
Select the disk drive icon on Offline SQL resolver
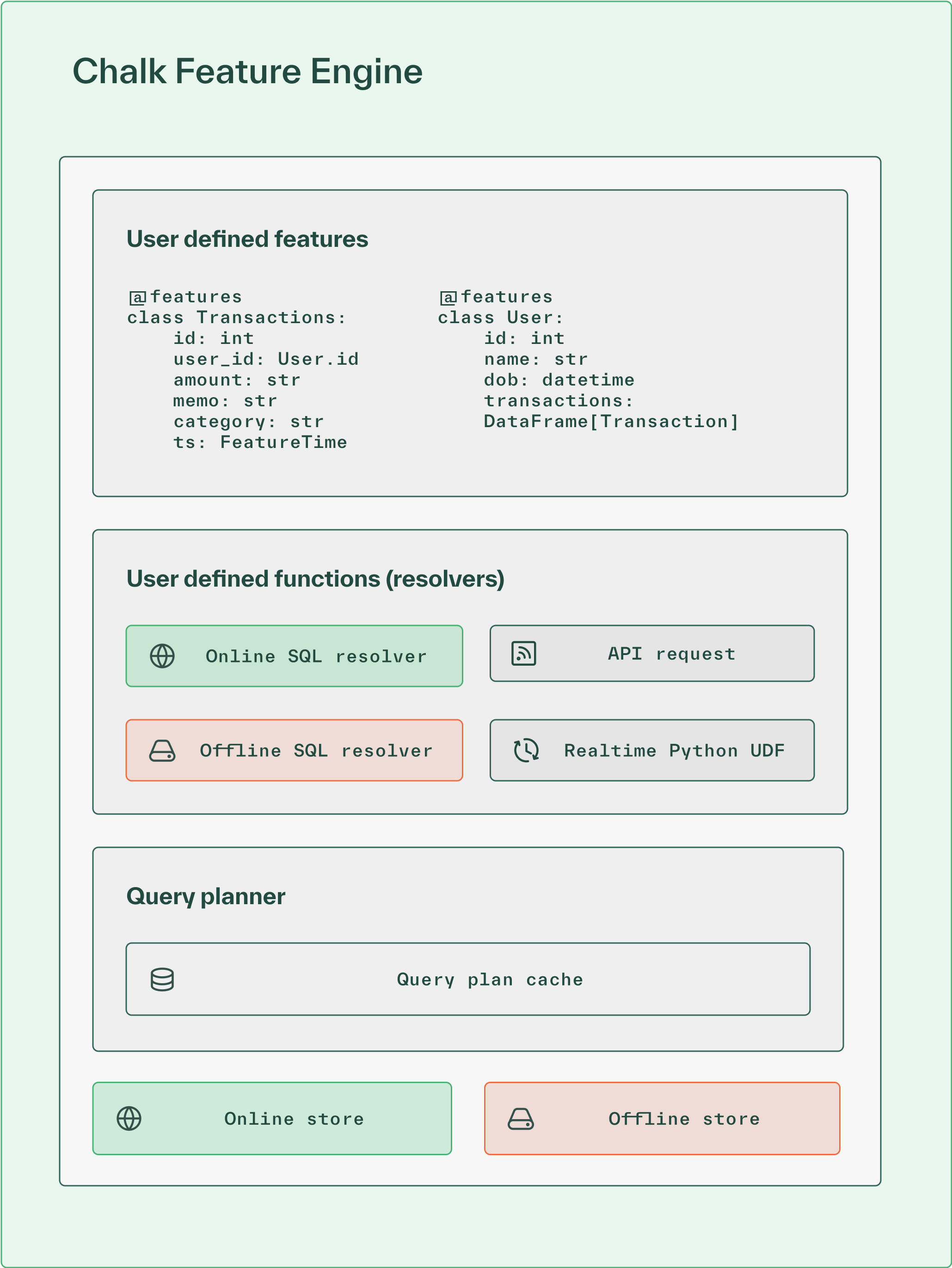[x=162, y=750]
